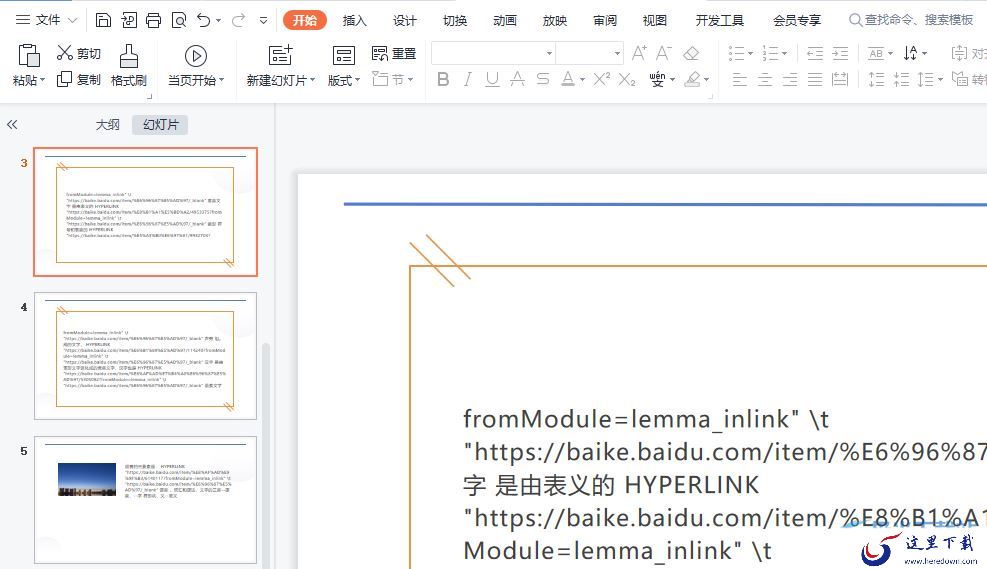
Task: Select the Format Painter (格式刷) tool
Action: point(128,65)
